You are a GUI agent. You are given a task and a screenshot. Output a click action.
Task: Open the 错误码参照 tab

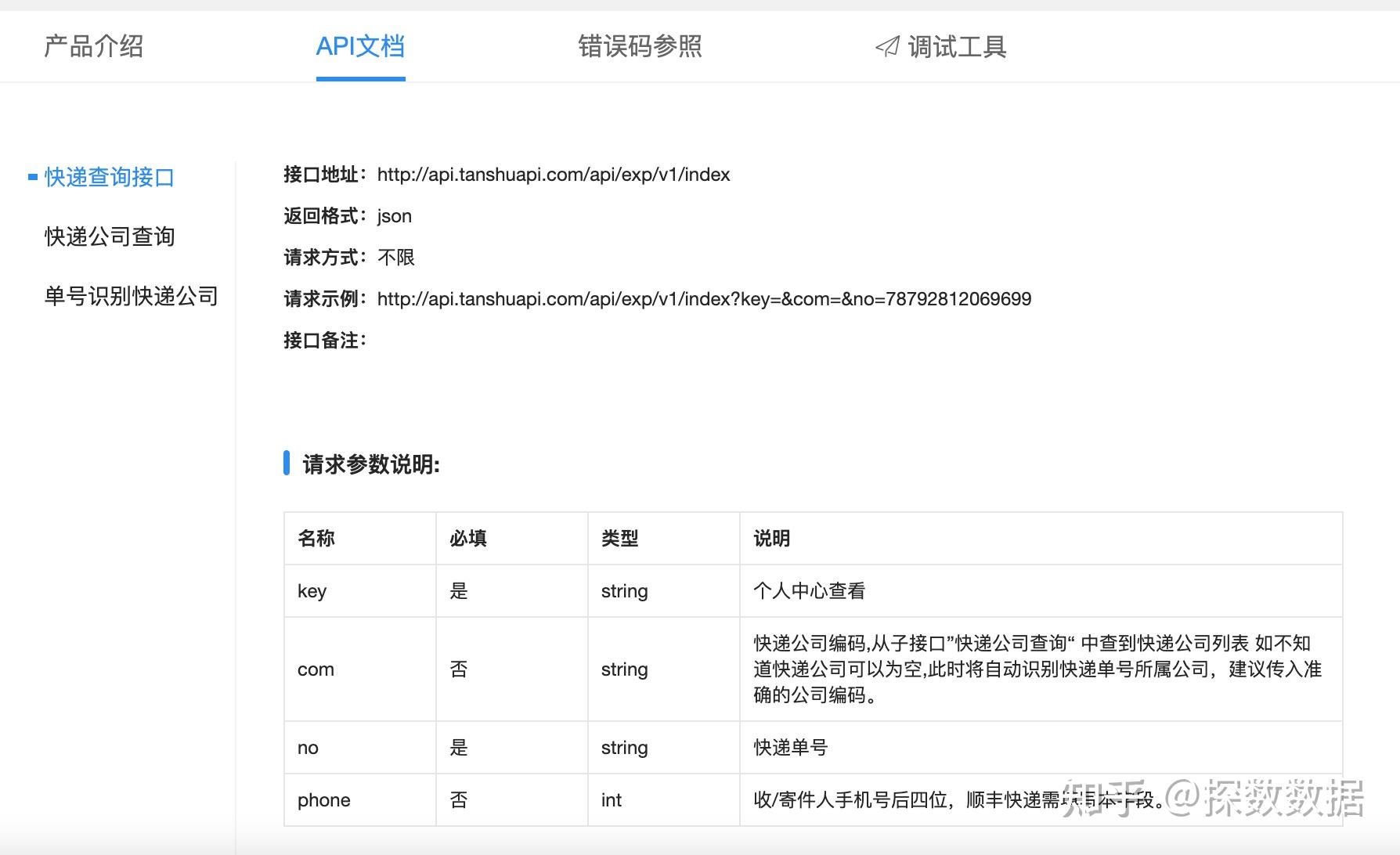[x=640, y=47]
